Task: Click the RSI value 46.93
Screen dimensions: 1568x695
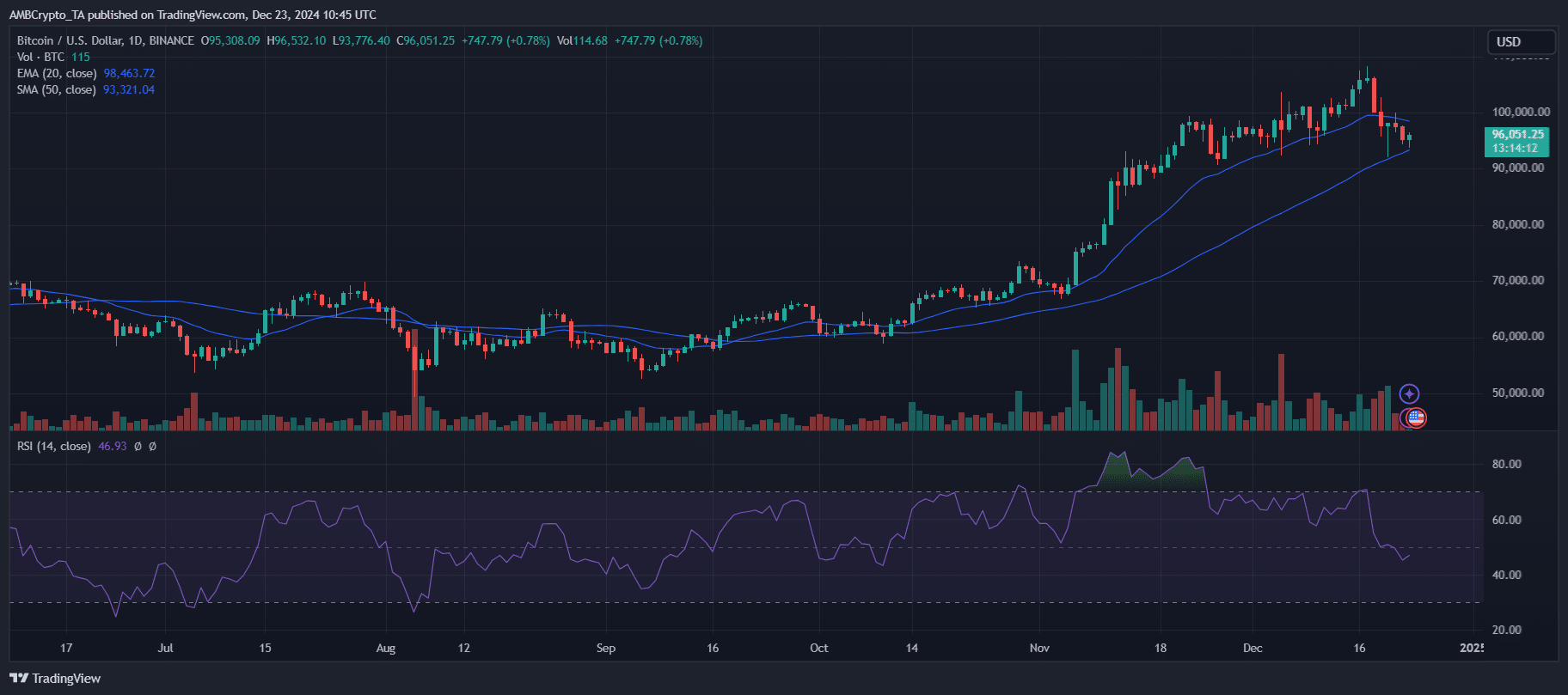Action: (x=113, y=447)
